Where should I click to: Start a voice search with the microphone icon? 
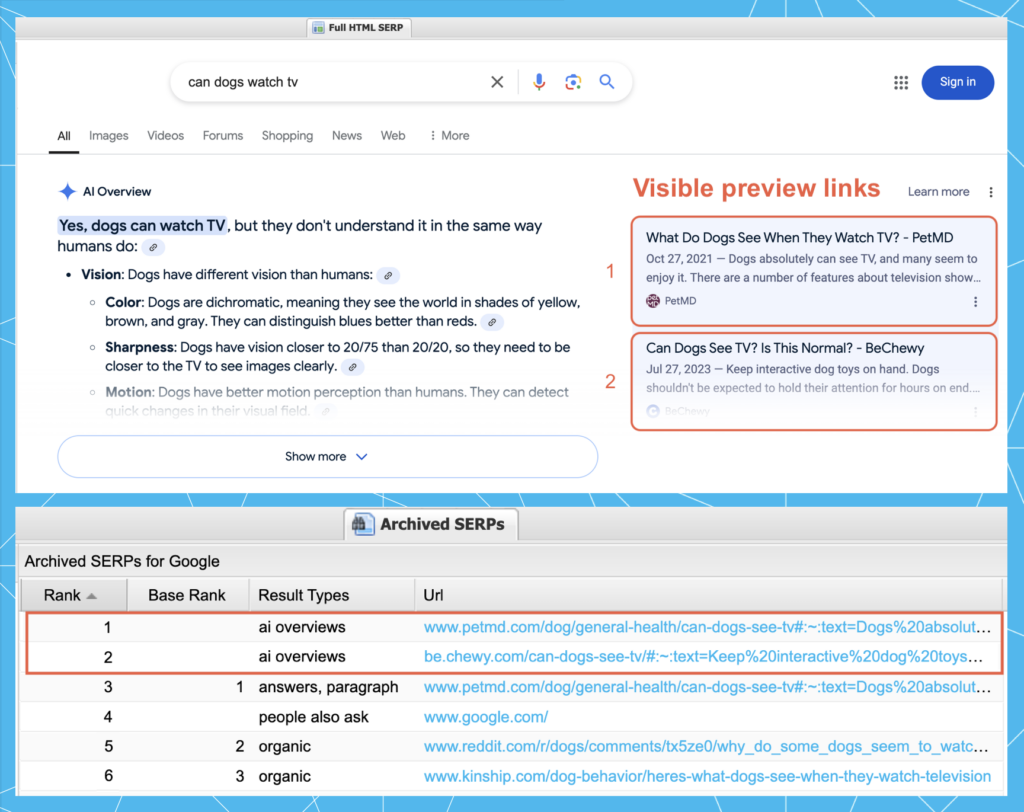[539, 82]
